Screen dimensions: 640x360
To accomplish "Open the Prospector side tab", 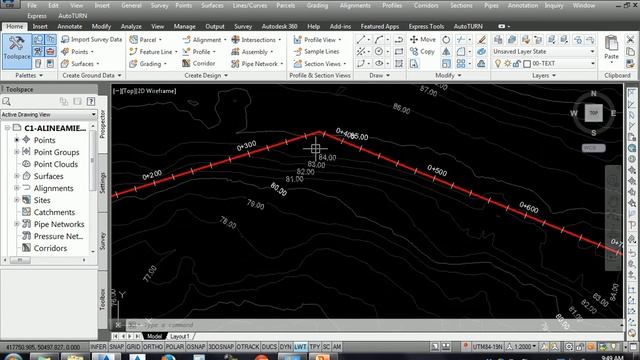I will click(x=102, y=124).
